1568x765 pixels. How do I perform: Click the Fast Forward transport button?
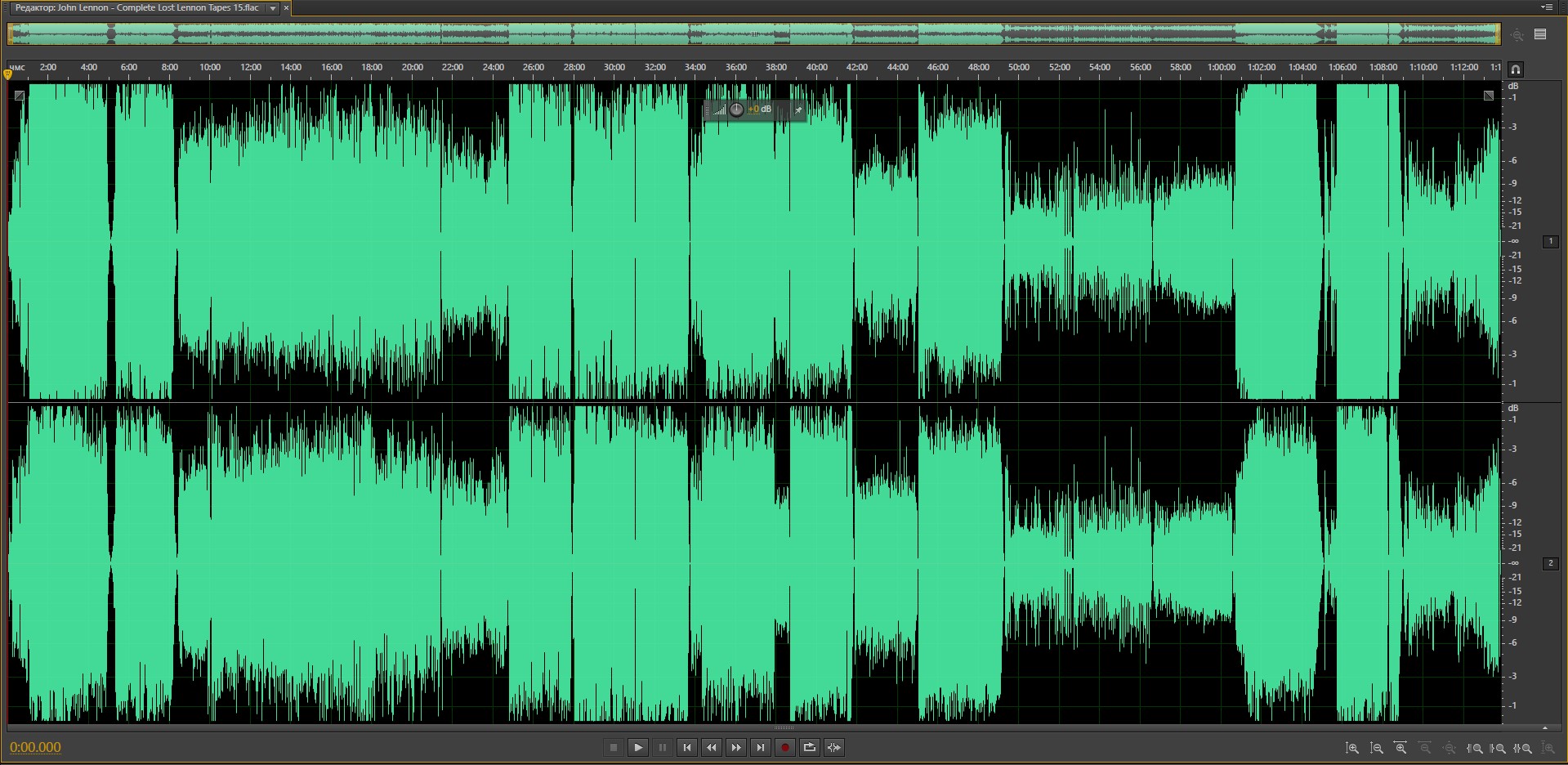736,747
